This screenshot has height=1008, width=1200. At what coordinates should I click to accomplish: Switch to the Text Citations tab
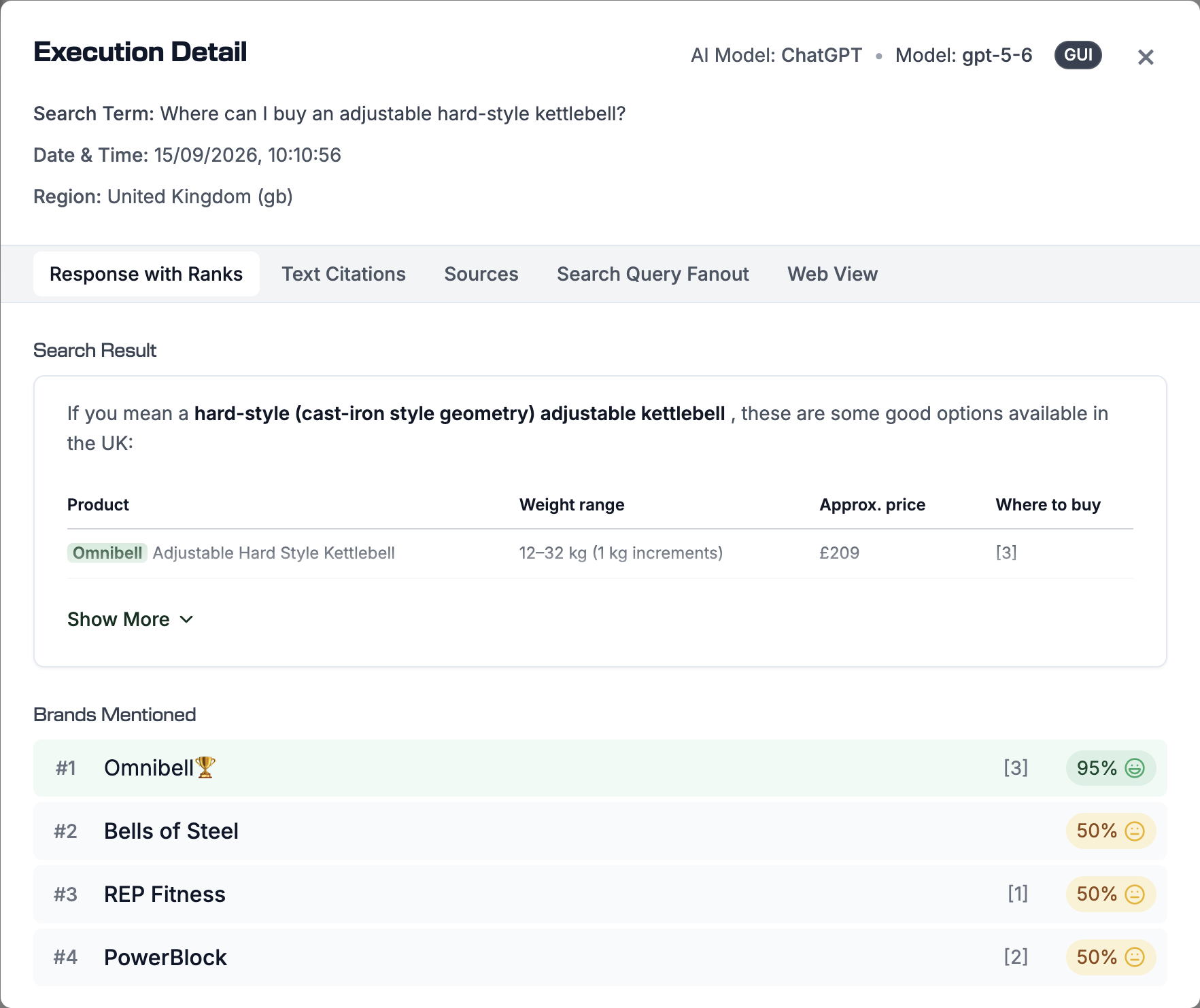pos(343,274)
